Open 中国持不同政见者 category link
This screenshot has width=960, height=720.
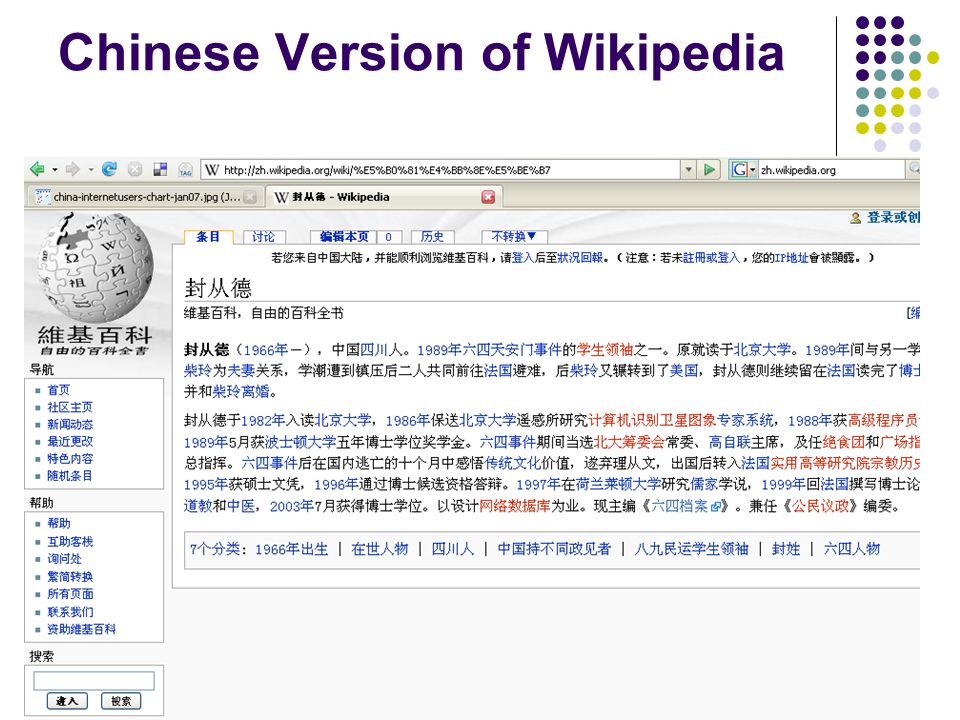(554, 549)
